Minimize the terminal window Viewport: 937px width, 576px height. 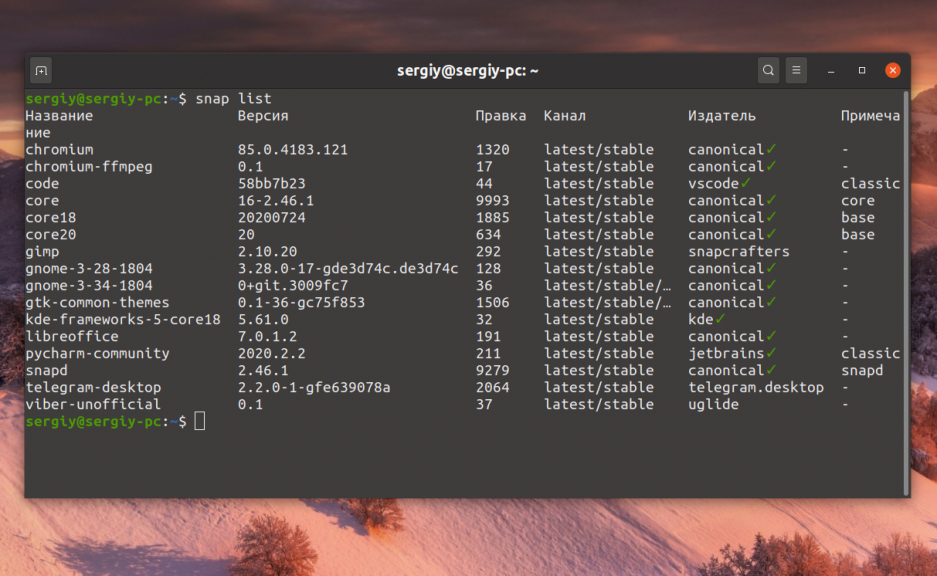click(x=831, y=71)
